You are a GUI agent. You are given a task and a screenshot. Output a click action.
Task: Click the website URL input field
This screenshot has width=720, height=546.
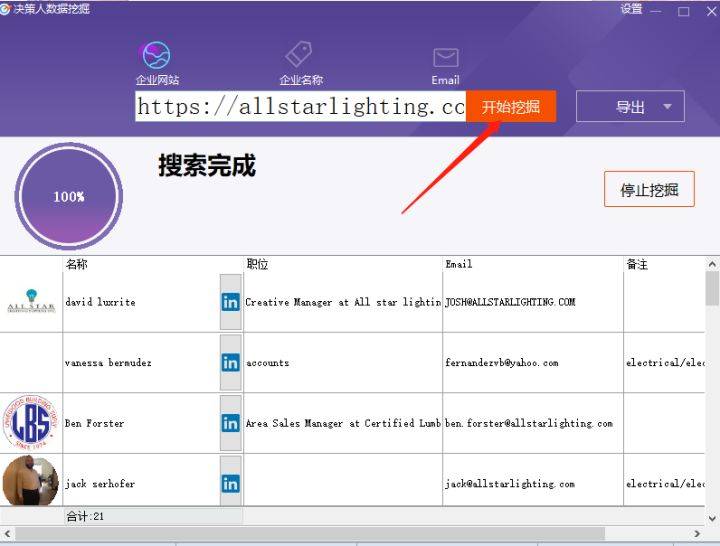pyautogui.click(x=300, y=107)
